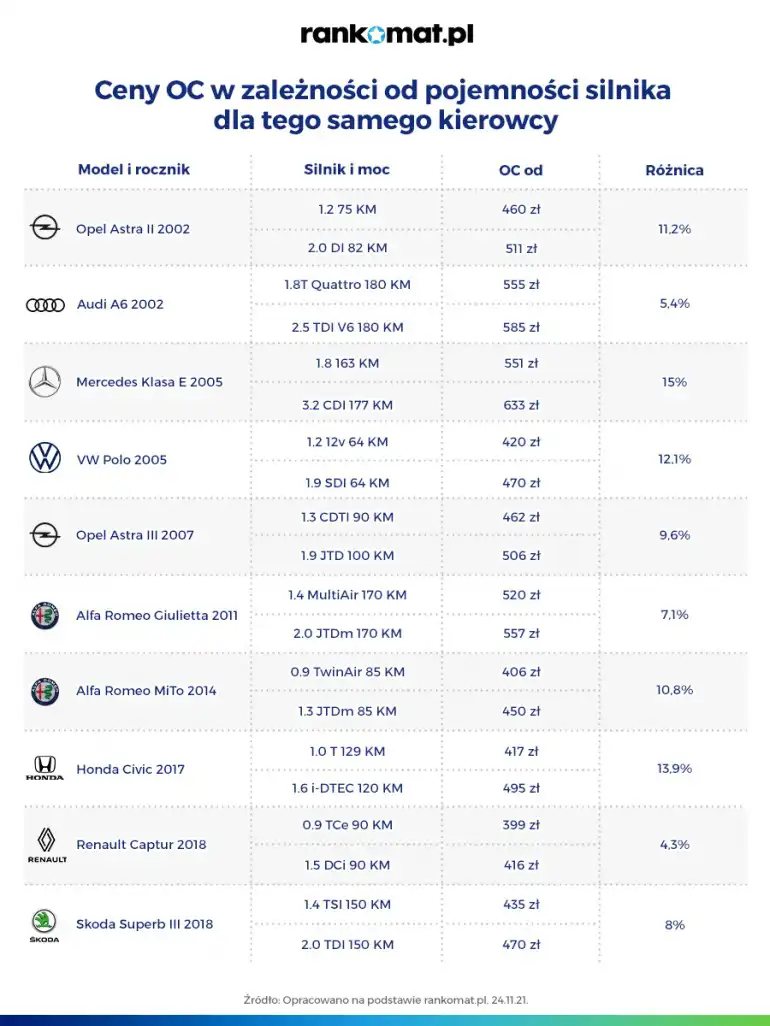Click the Alfa Romeo logo next to MiTo

click(x=45, y=691)
